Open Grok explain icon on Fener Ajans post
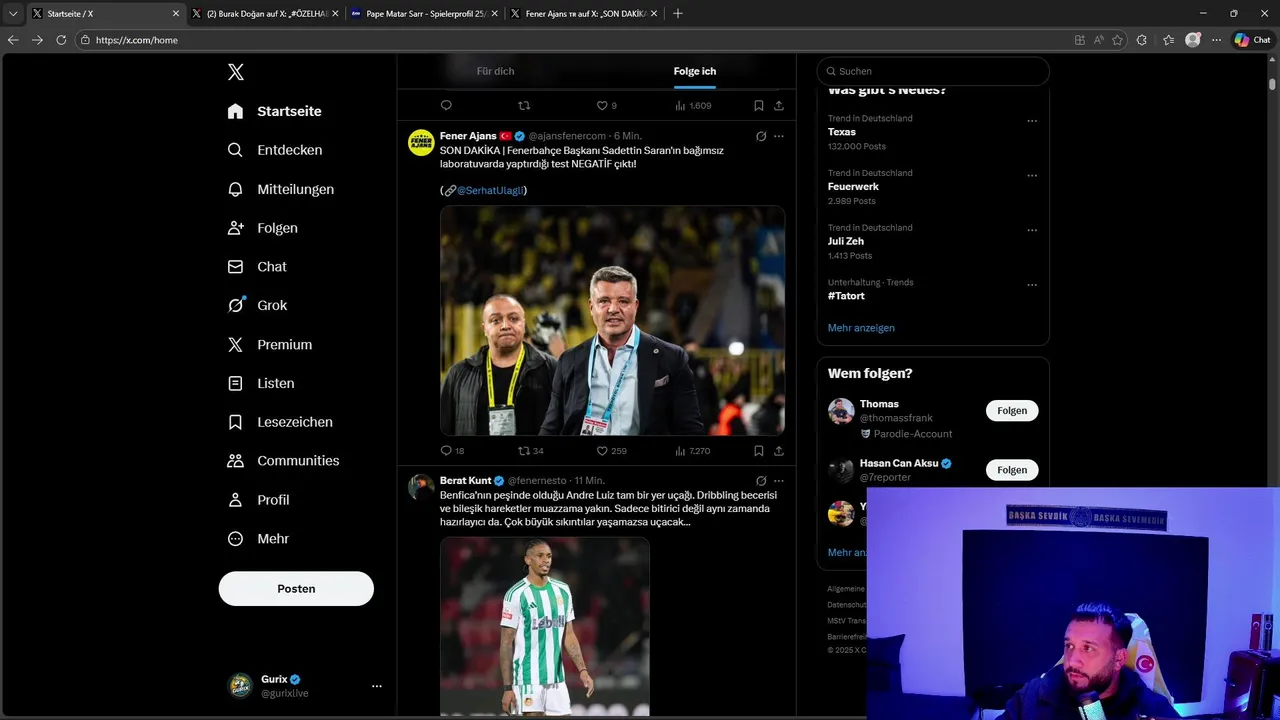Screen dimensions: 1280x720 pos(761,136)
